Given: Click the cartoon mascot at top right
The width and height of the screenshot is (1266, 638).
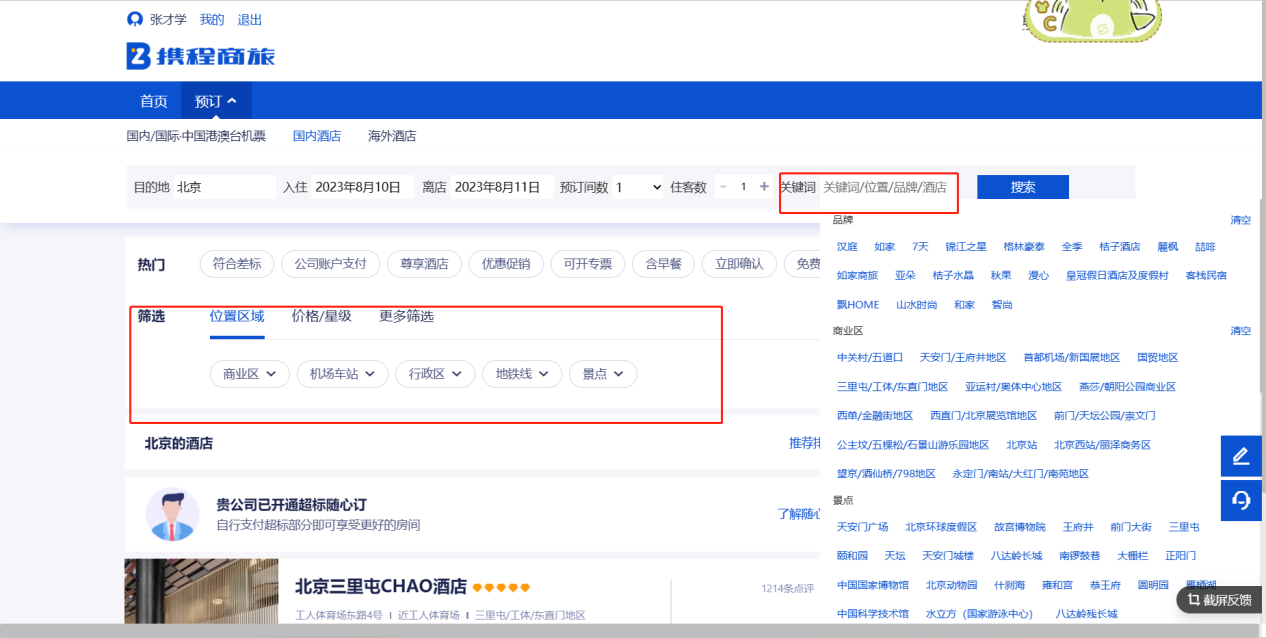Looking at the screenshot, I should tap(1092, 21).
